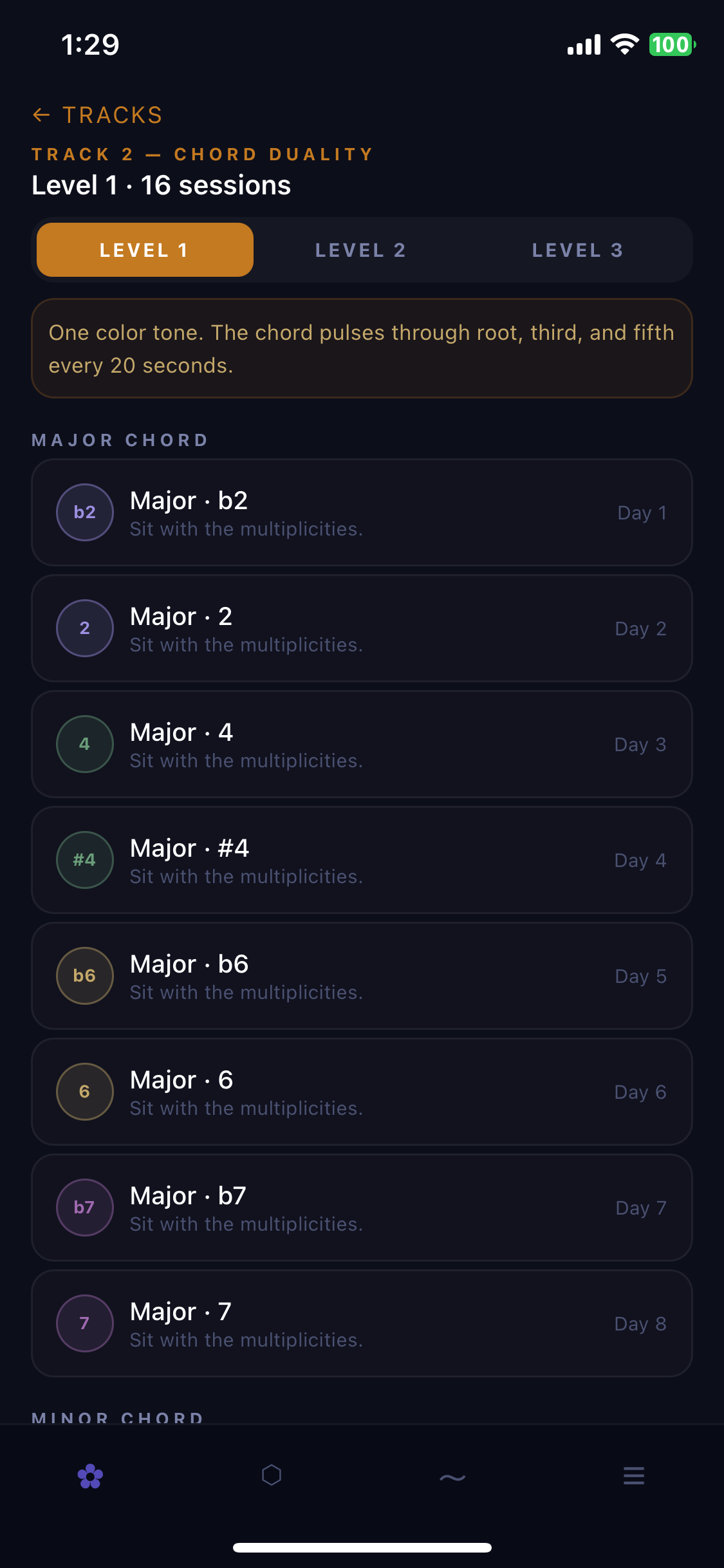Tap the b2 interval circle badge
This screenshot has height=1568, width=724.
[x=85, y=512]
